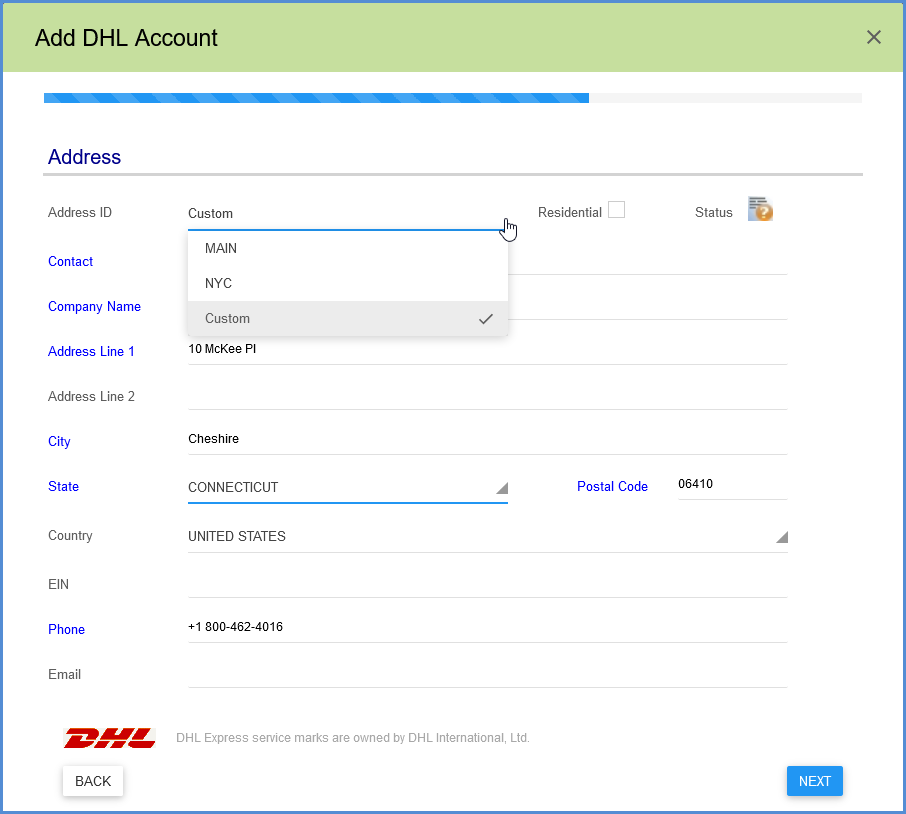The image size is (906, 814).
Task: Open the Address ID dropdown field
Action: point(348,214)
